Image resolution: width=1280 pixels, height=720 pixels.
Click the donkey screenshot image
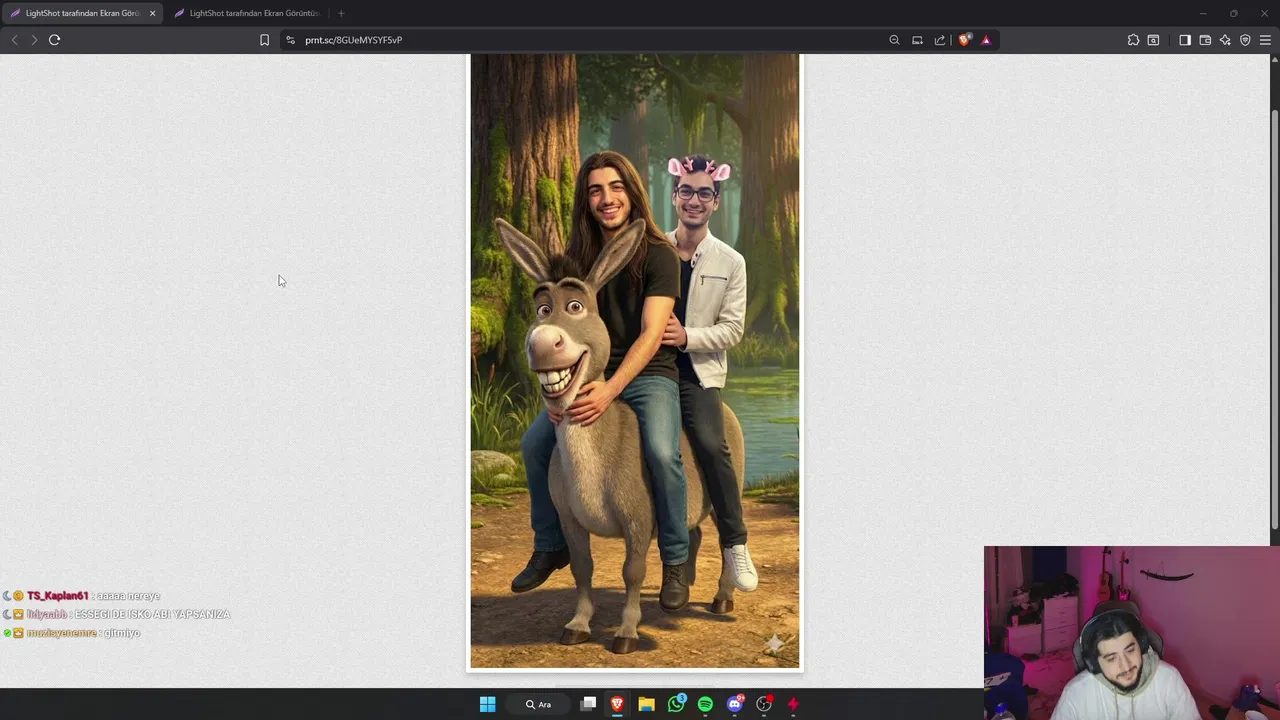click(x=635, y=361)
